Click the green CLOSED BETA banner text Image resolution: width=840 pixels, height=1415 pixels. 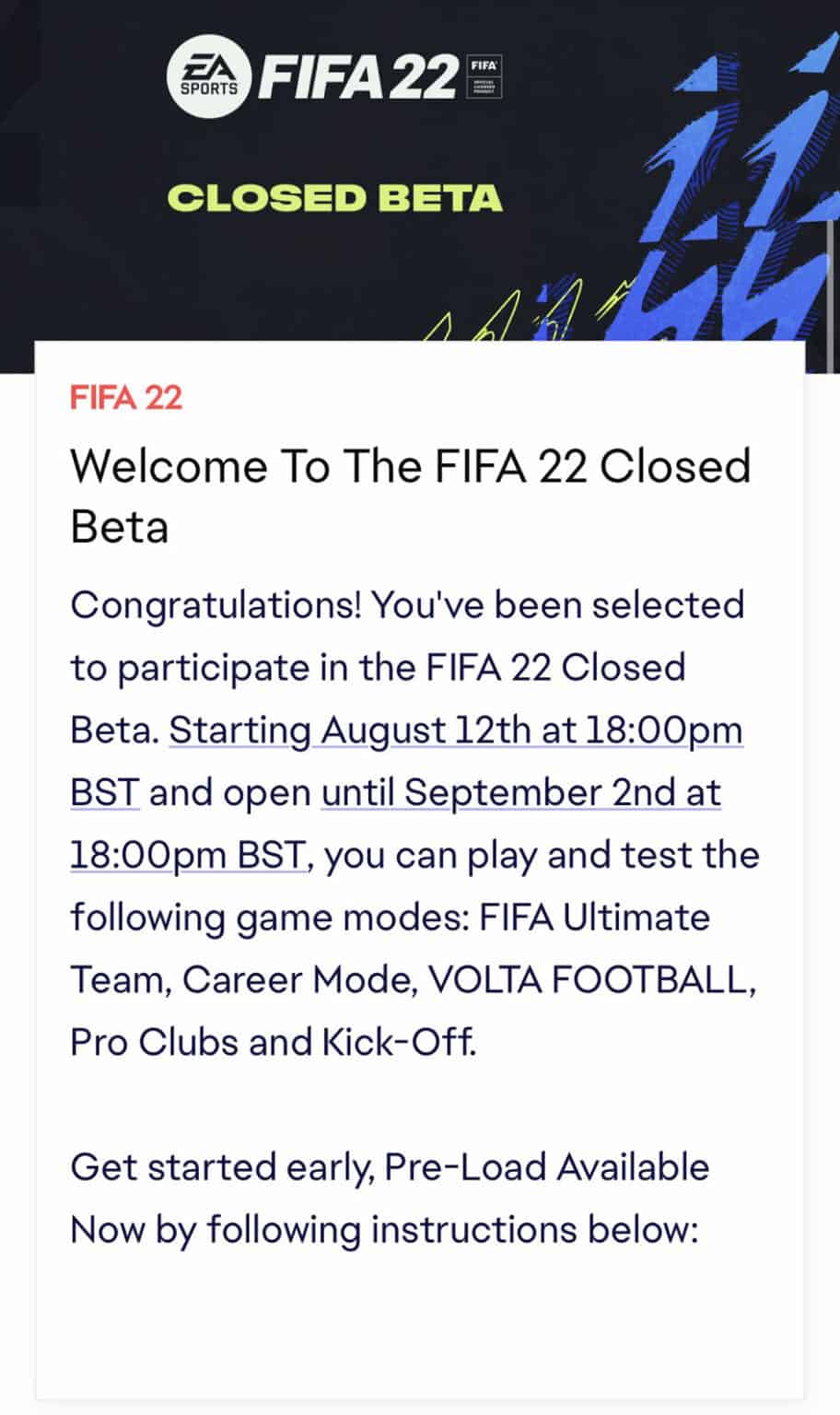click(335, 198)
